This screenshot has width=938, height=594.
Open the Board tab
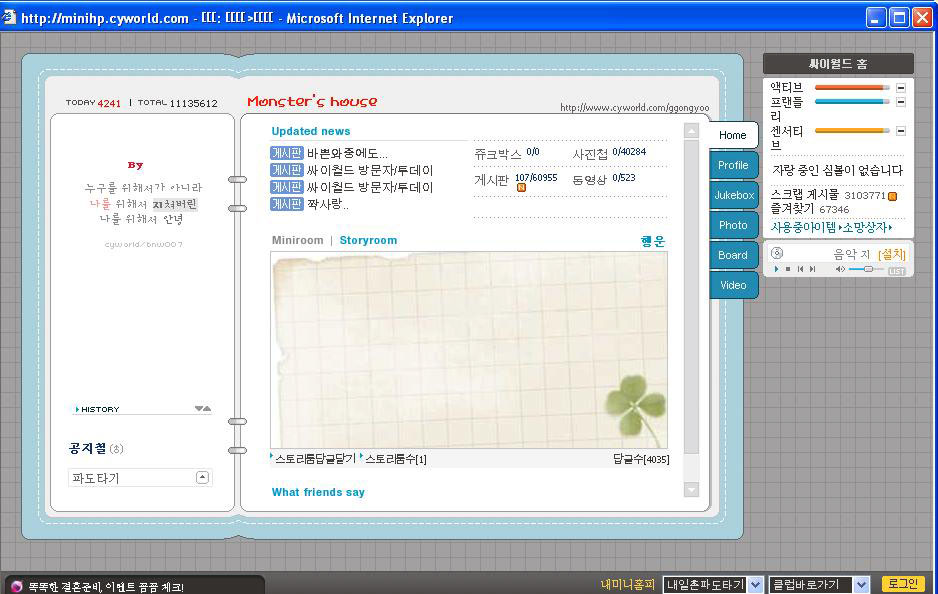[x=733, y=255]
